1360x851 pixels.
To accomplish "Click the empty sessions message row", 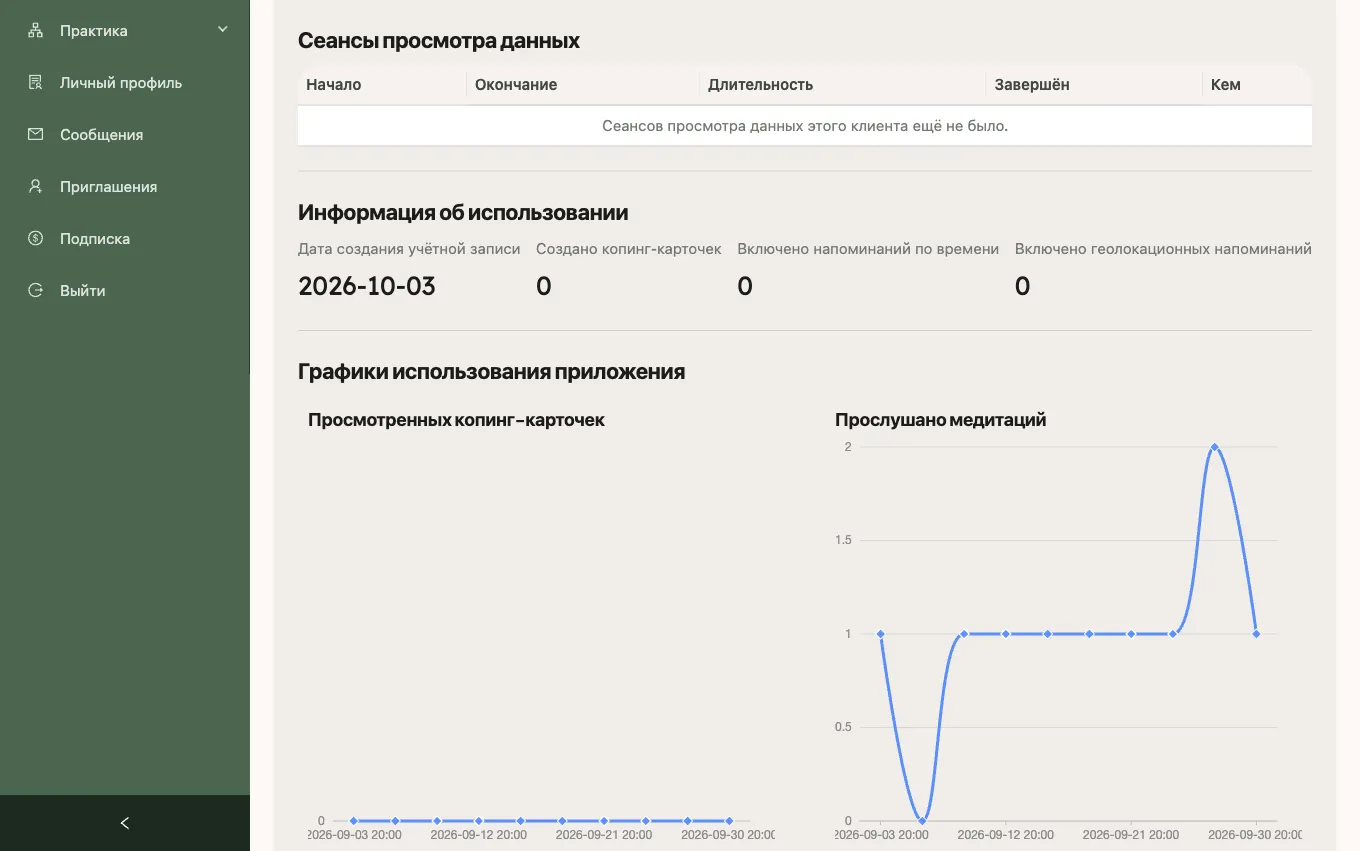I will click(805, 126).
